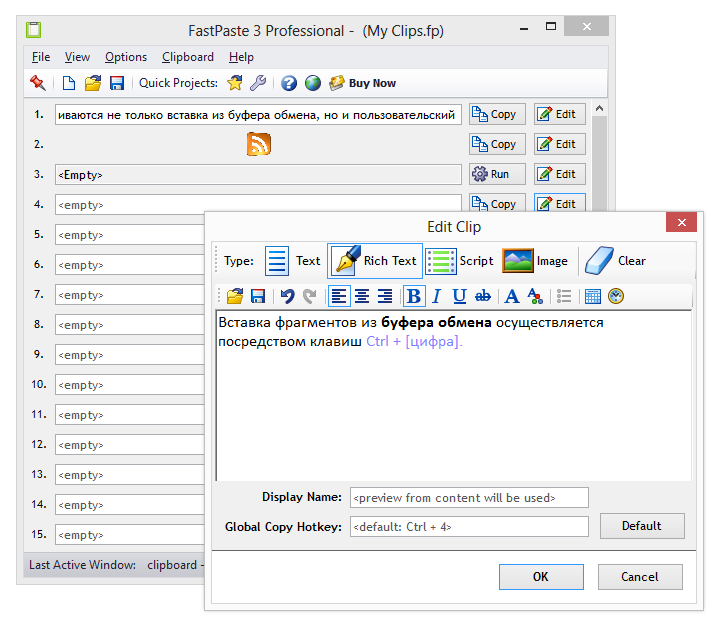
Task: Copy clip 2
Action: click(x=497, y=144)
